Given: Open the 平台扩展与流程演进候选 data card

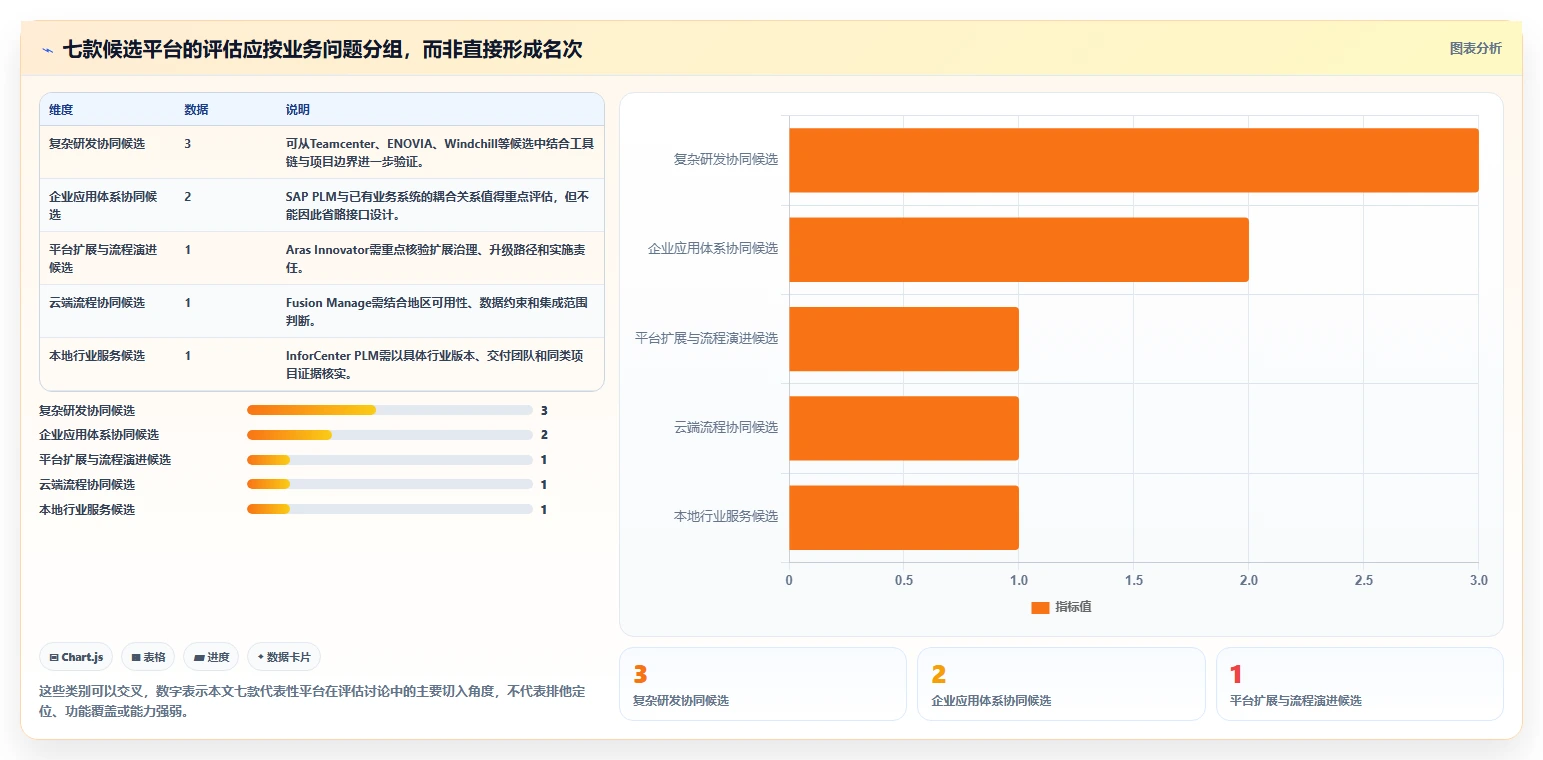Looking at the screenshot, I should (1359, 684).
